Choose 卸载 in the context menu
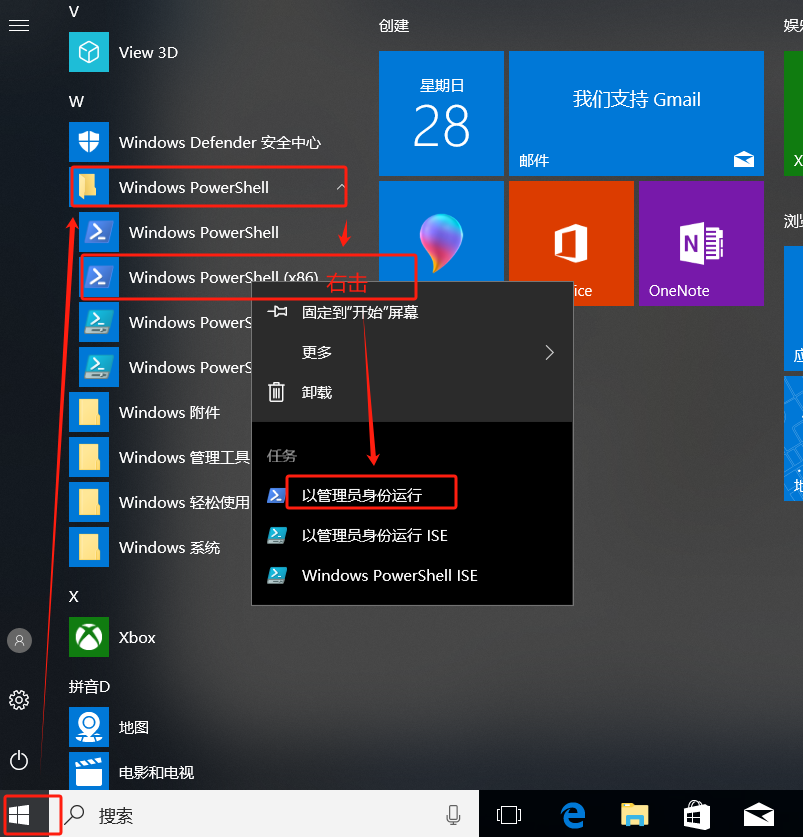This screenshot has width=803, height=837. [x=412, y=392]
